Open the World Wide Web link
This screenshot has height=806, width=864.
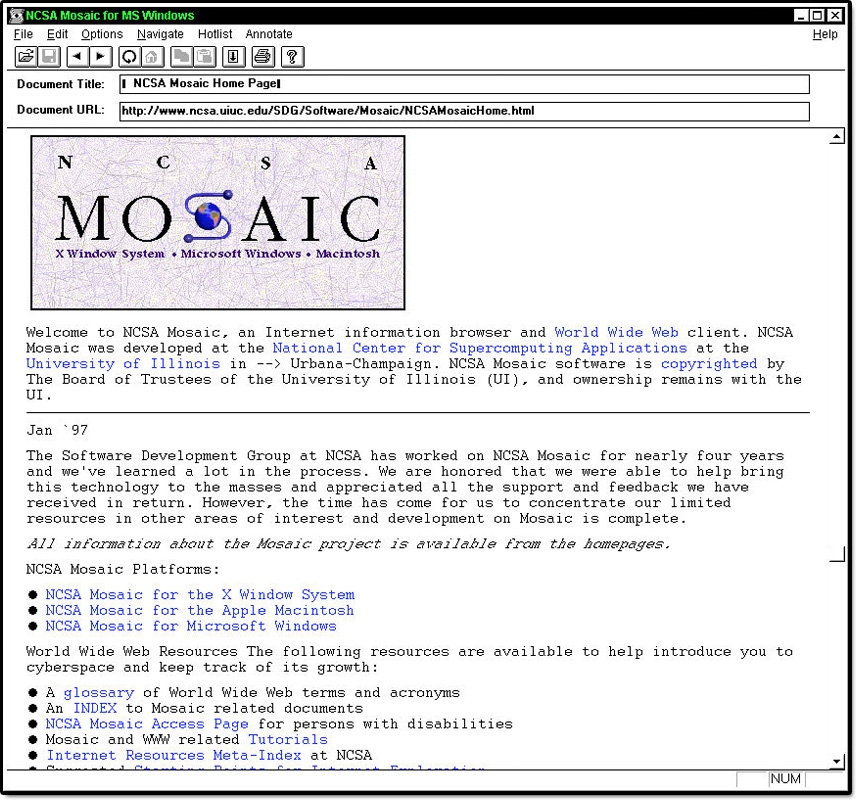click(x=616, y=333)
